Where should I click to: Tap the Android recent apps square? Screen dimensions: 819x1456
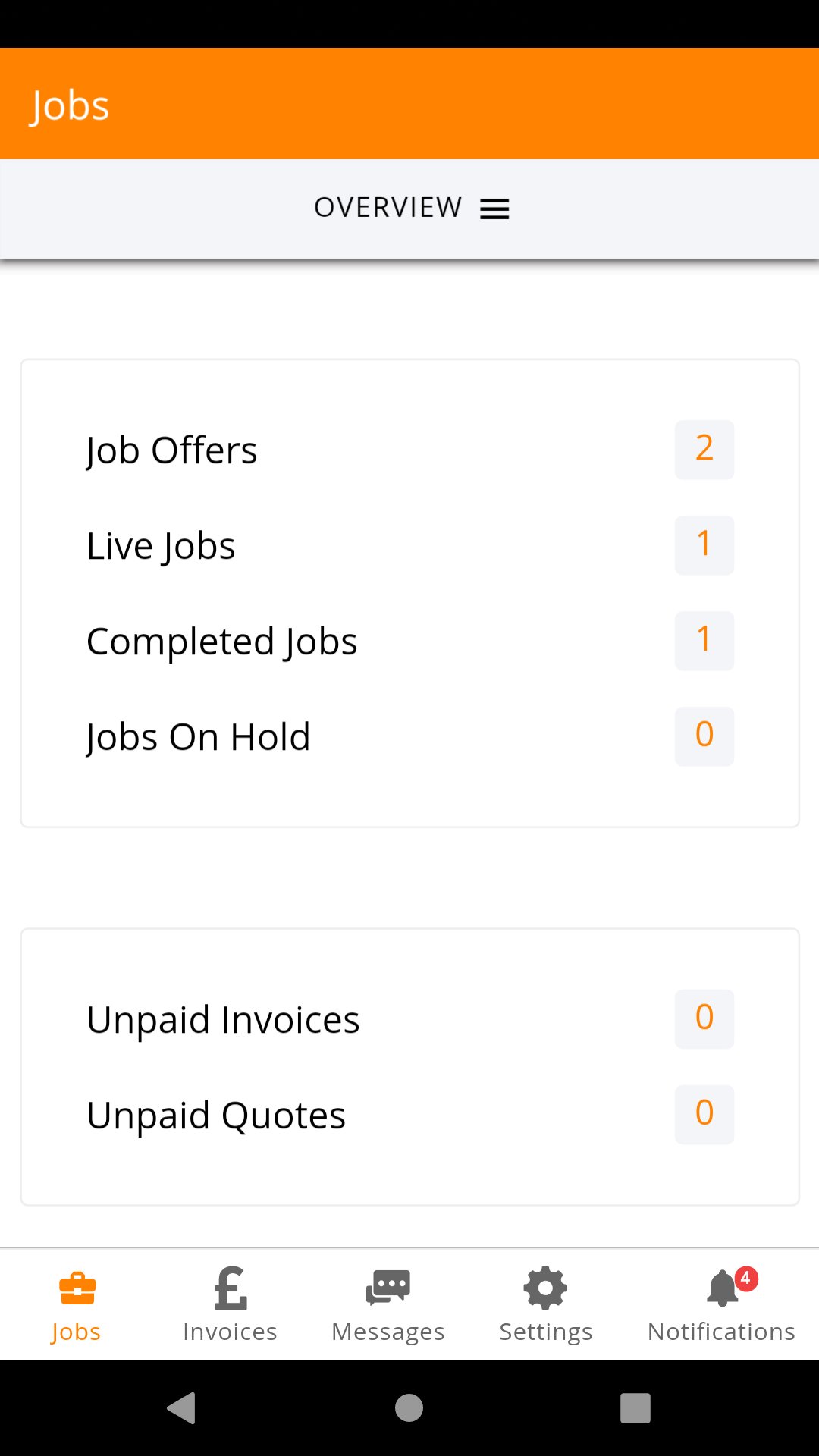(x=635, y=1408)
